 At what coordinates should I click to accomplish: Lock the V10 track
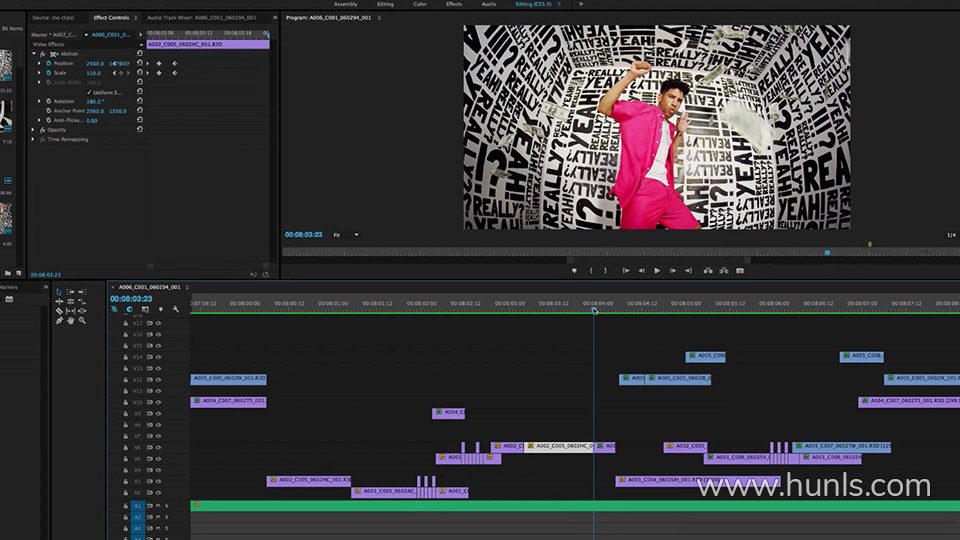click(x=126, y=402)
